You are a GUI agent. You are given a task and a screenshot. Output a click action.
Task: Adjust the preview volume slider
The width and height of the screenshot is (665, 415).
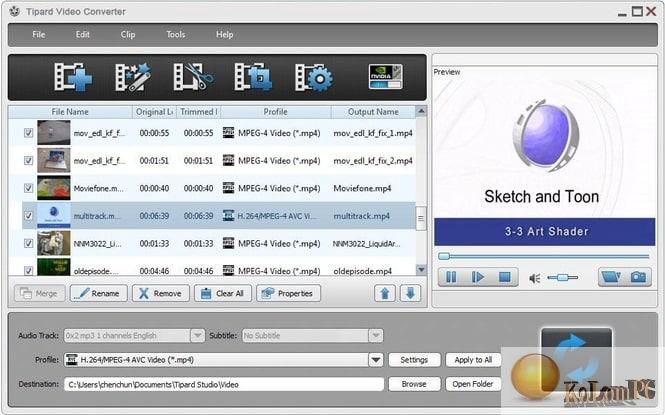[x=562, y=278]
